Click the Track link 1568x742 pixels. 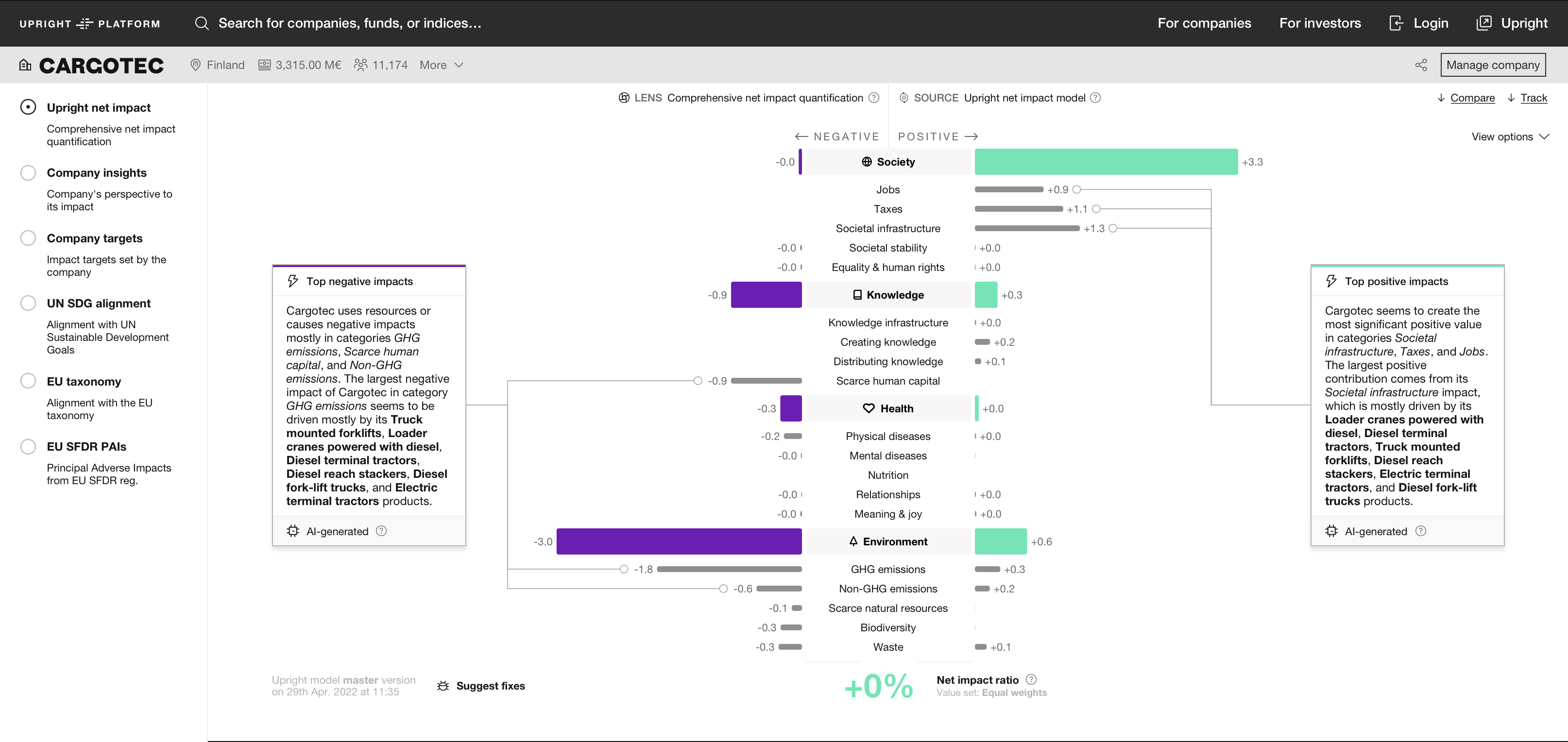click(x=1534, y=98)
